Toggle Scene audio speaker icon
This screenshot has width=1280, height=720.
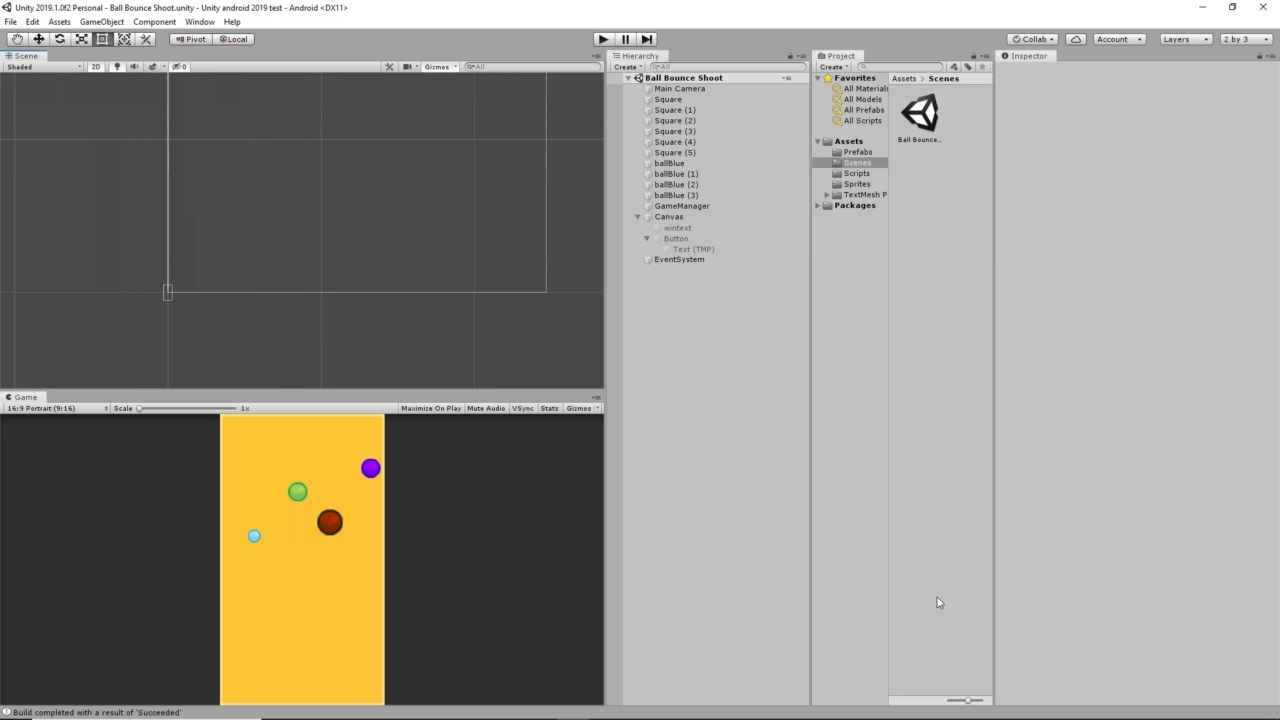pyautogui.click(x=134, y=67)
